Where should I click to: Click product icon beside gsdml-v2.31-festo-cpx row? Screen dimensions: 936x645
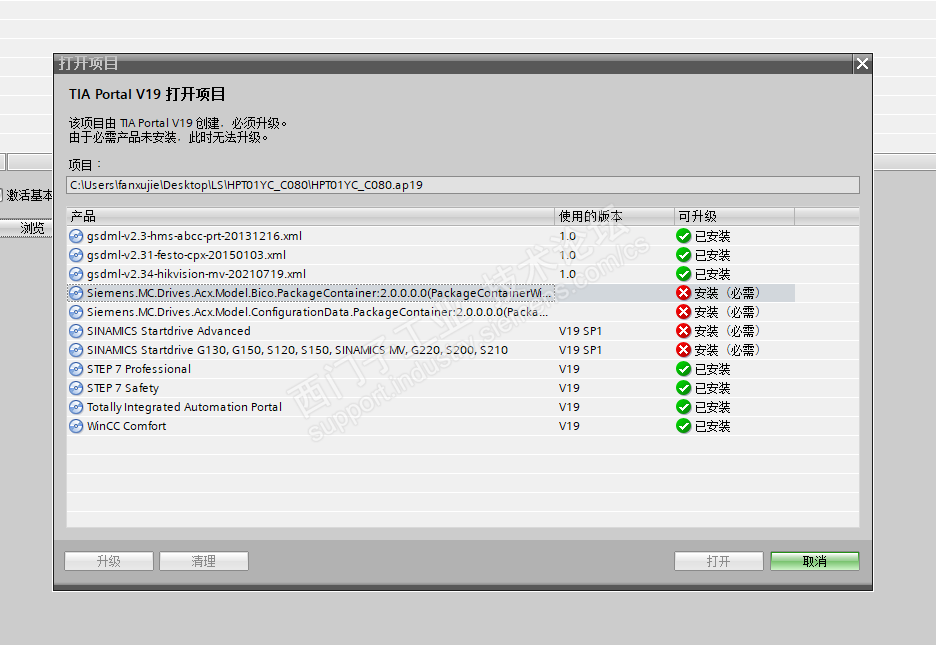click(x=76, y=255)
